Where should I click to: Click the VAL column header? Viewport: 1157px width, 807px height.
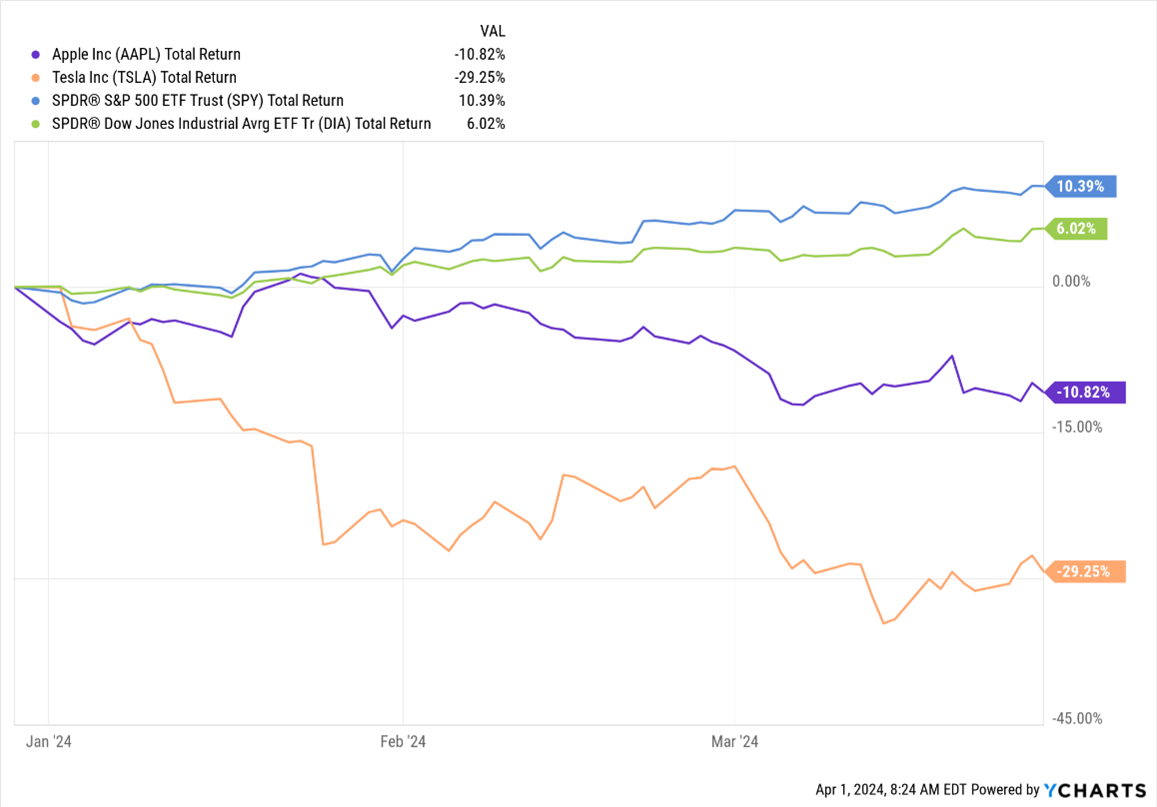pyautogui.click(x=492, y=31)
